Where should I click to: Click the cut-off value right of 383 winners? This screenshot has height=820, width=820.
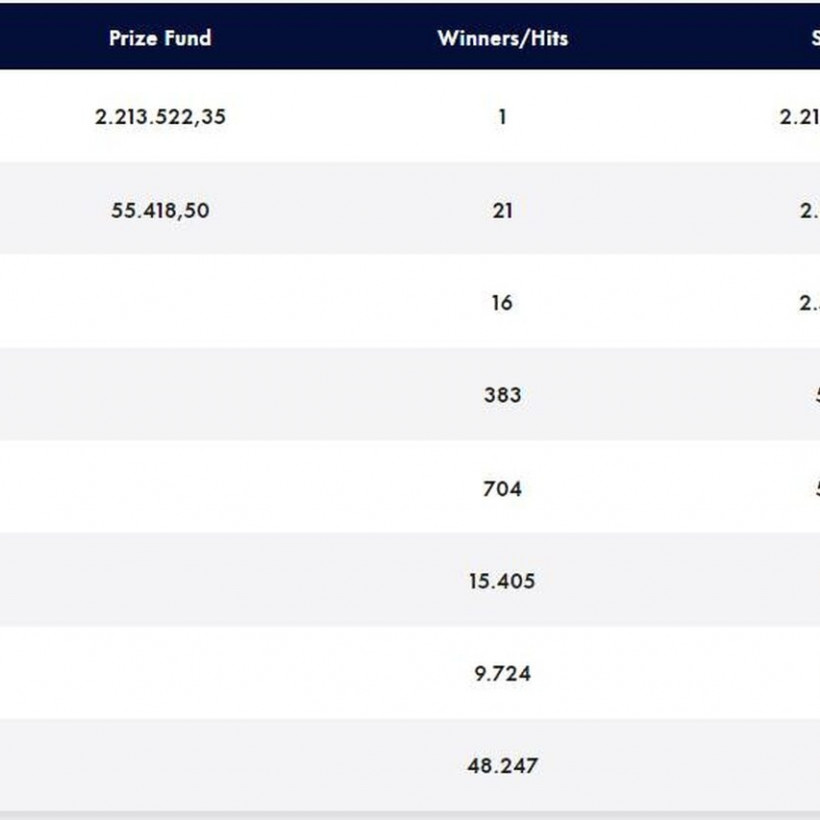click(815, 395)
